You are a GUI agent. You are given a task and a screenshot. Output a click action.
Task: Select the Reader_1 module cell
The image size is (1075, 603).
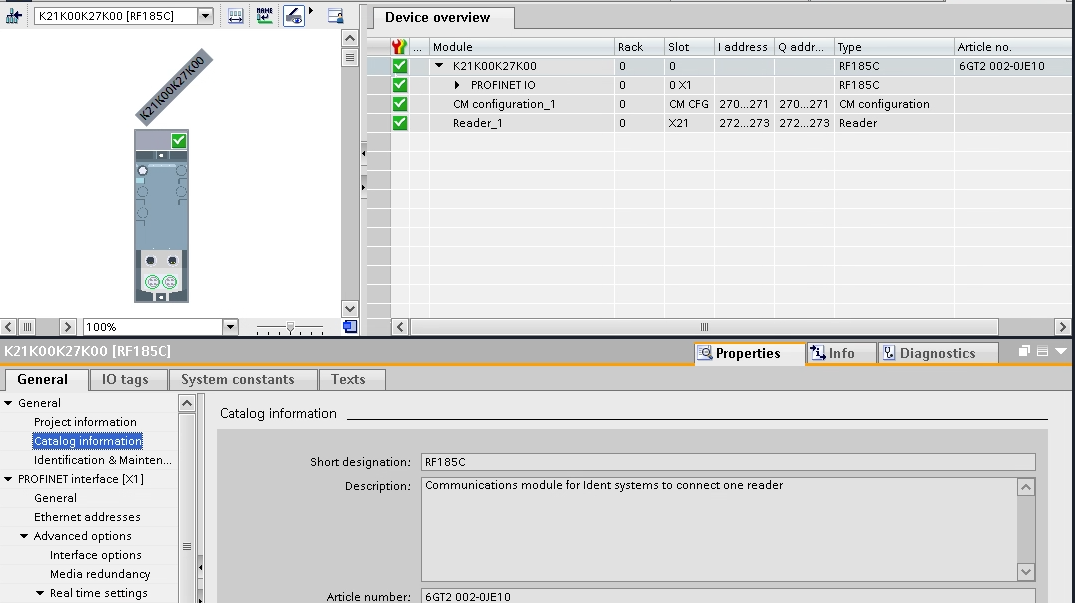coord(522,123)
